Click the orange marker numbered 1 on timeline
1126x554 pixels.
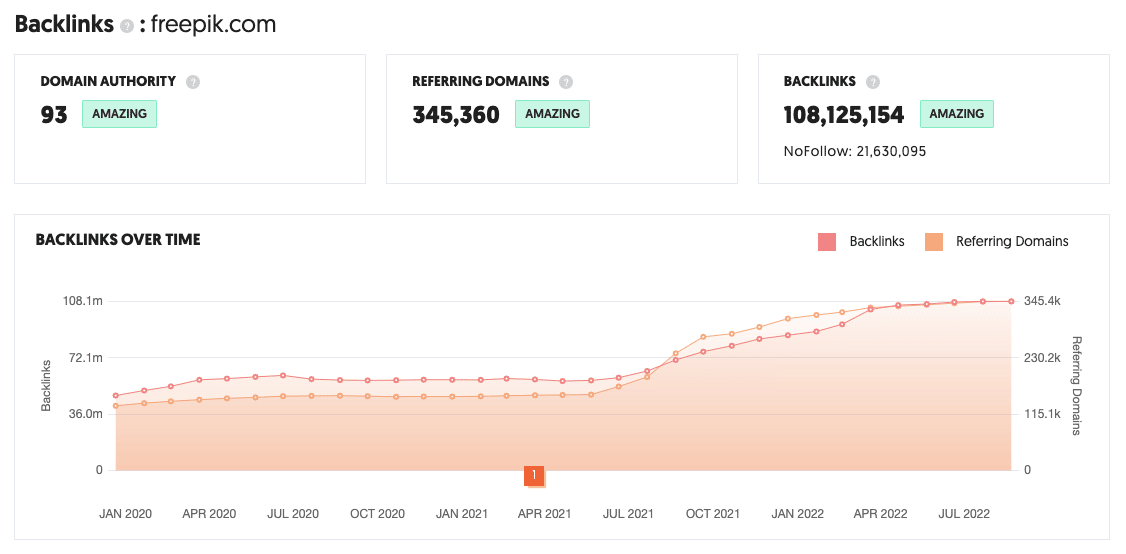pos(534,475)
